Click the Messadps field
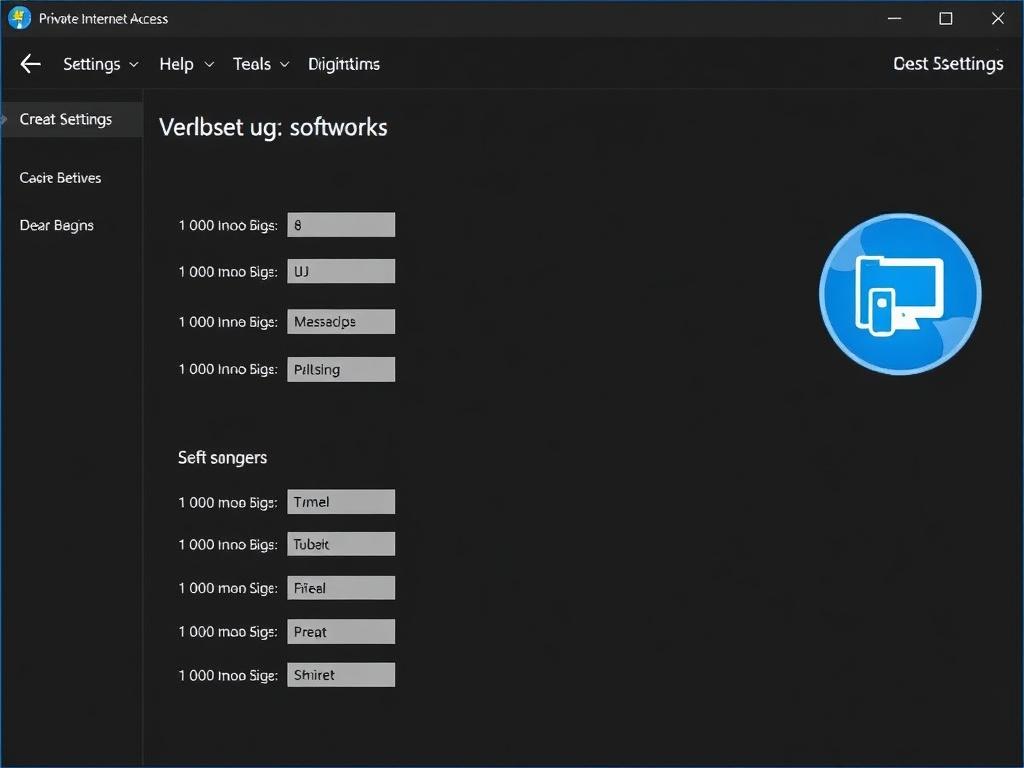Screen dimensions: 1024x768 coord(341,321)
